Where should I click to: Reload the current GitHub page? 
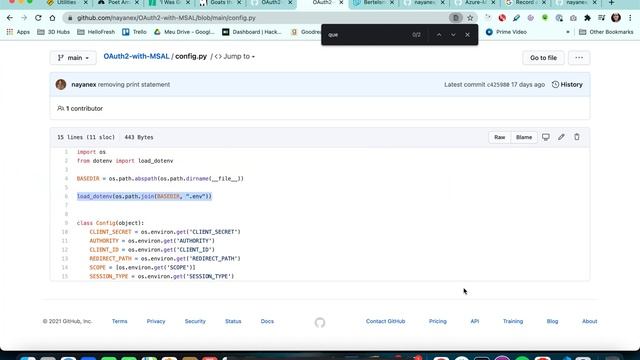[38, 18]
